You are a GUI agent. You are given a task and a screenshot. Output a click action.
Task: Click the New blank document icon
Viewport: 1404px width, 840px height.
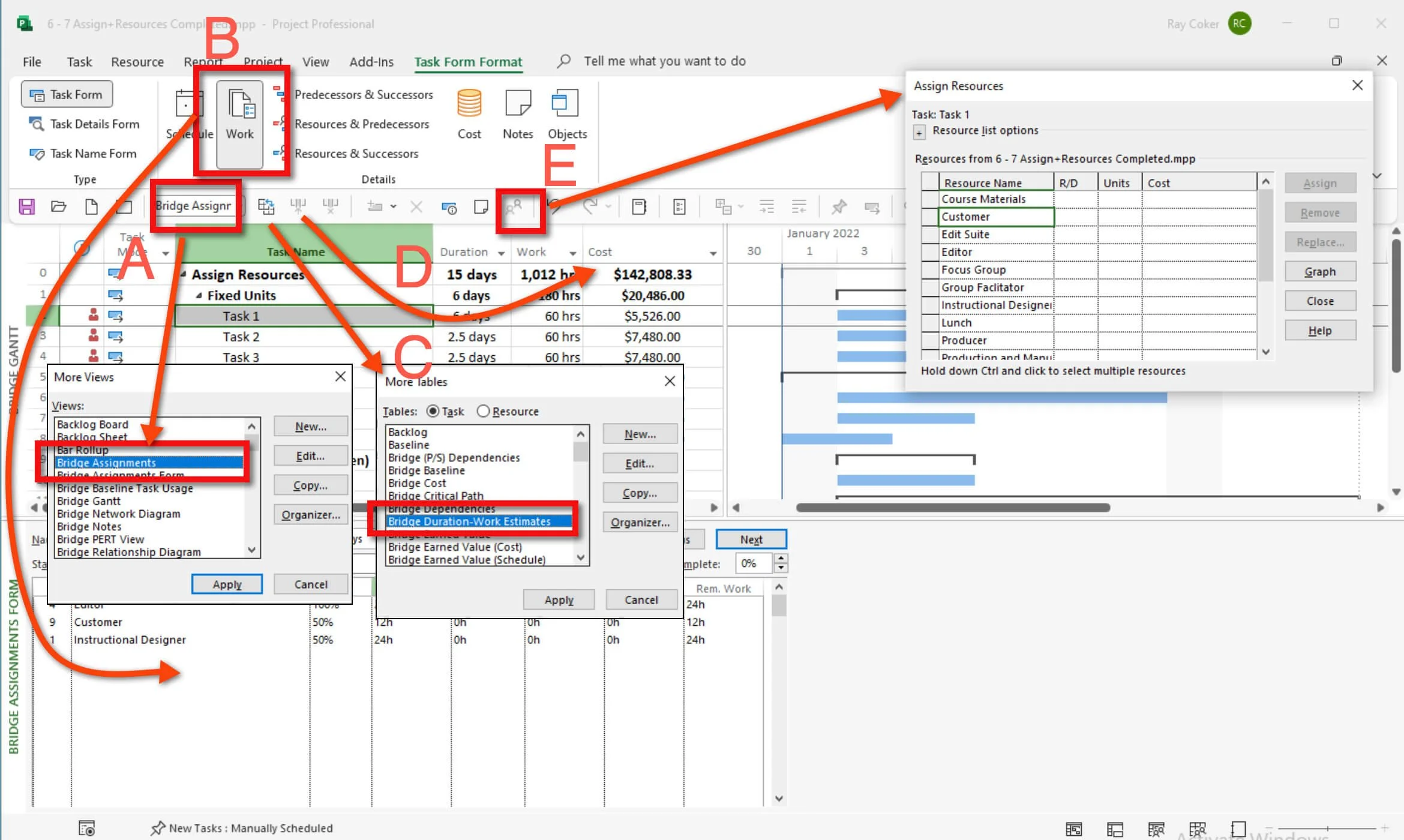coord(91,207)
